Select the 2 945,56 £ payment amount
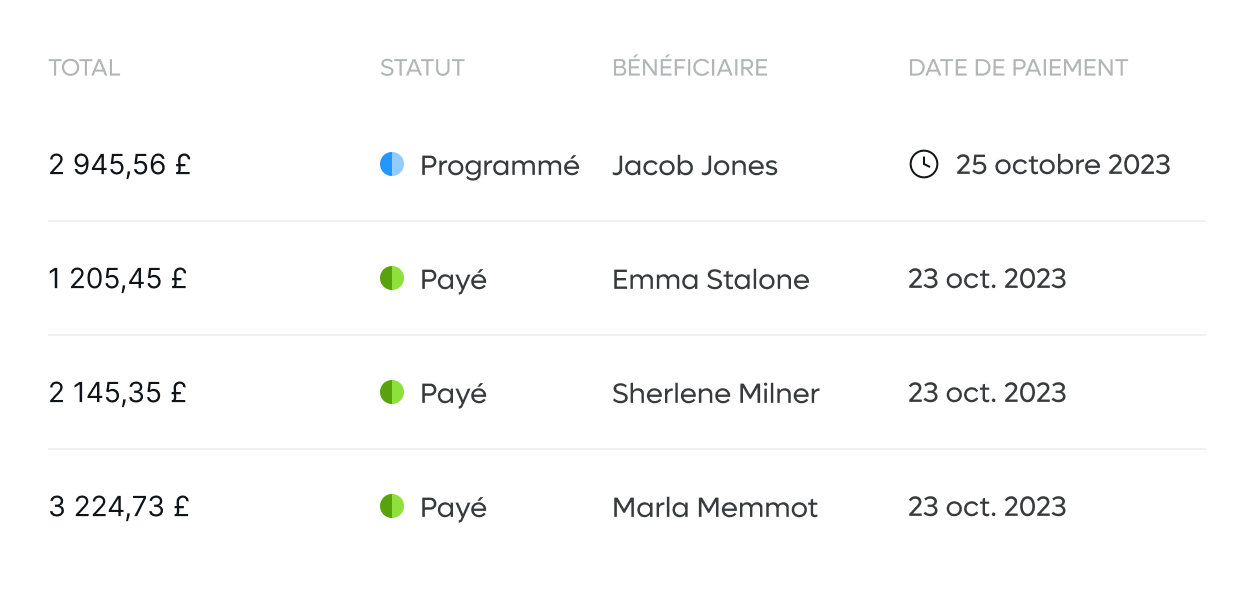The height and width of the screenshot is (610, 1258). 120,165
